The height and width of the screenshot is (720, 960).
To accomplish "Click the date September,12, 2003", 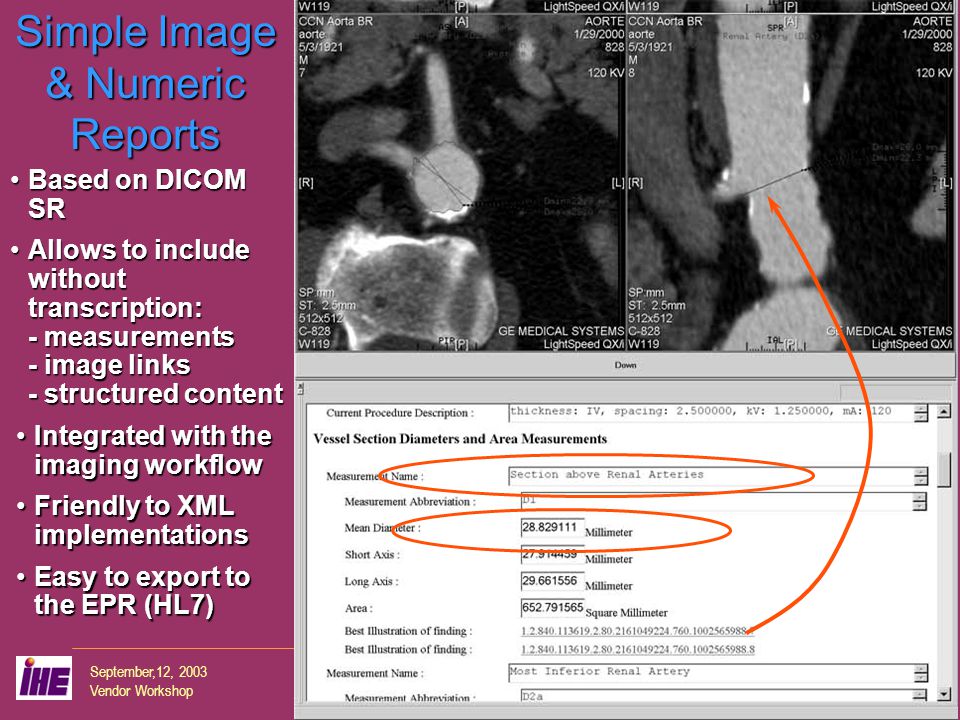I will [x=148, y=672].
